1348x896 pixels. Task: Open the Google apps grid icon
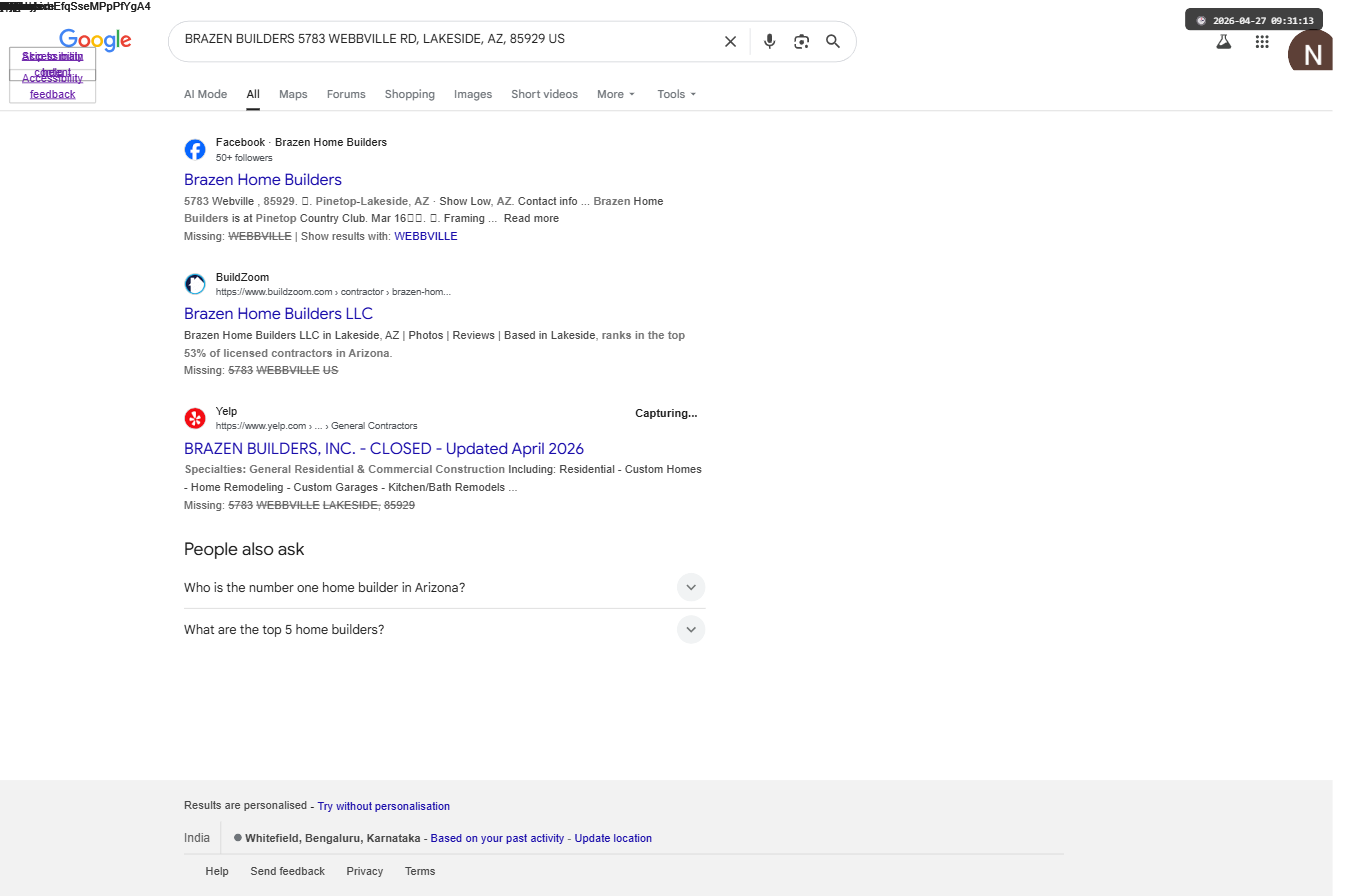click(1262, 42)
